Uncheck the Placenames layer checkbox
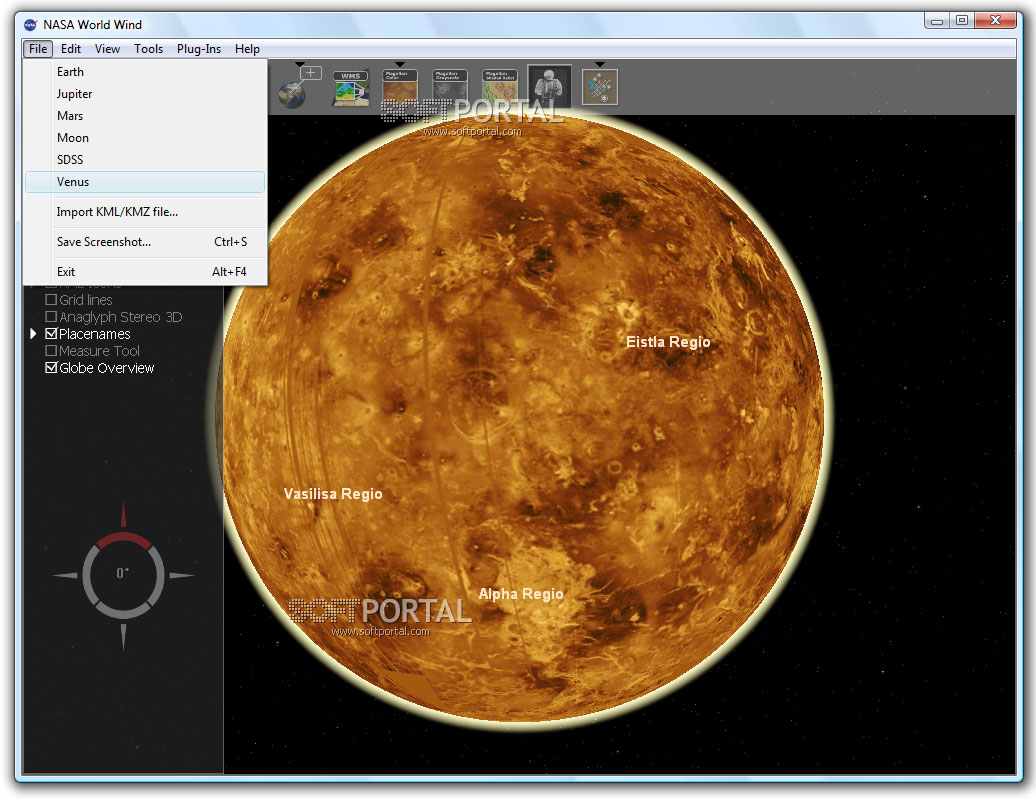 pyautogui.click(x=52, y=334)
